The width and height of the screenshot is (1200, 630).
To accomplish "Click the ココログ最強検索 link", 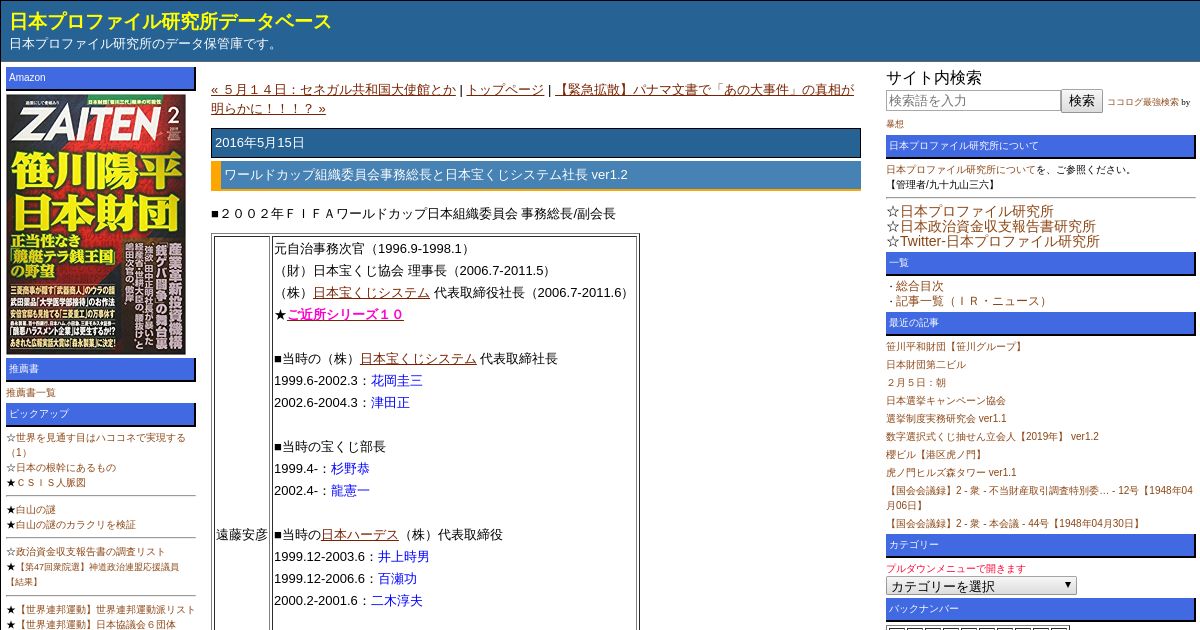I will [x=1143, y=102].
